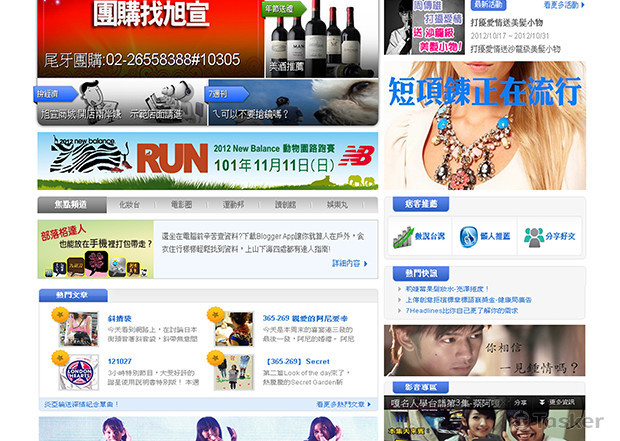620x441 pixels.
Task: Click the 分享 button on the video player
Action: pos(520,403)
